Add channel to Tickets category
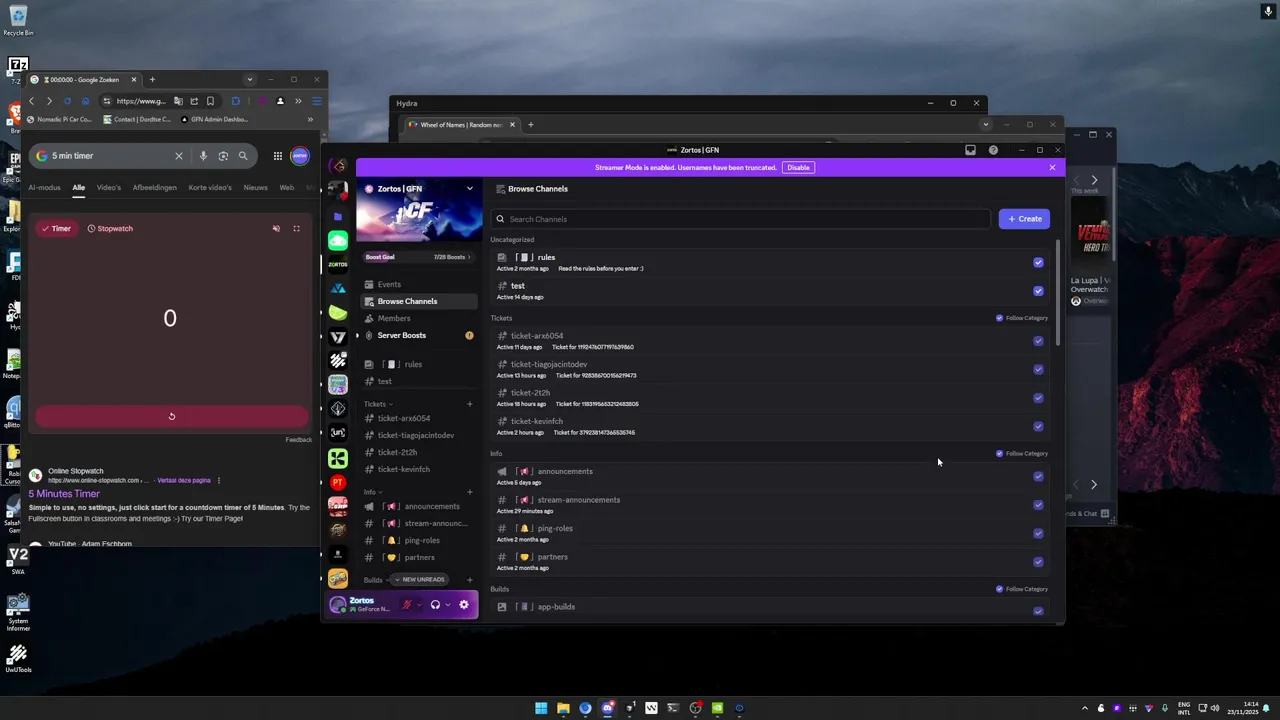1280x720 pixels. coord(470,404)
